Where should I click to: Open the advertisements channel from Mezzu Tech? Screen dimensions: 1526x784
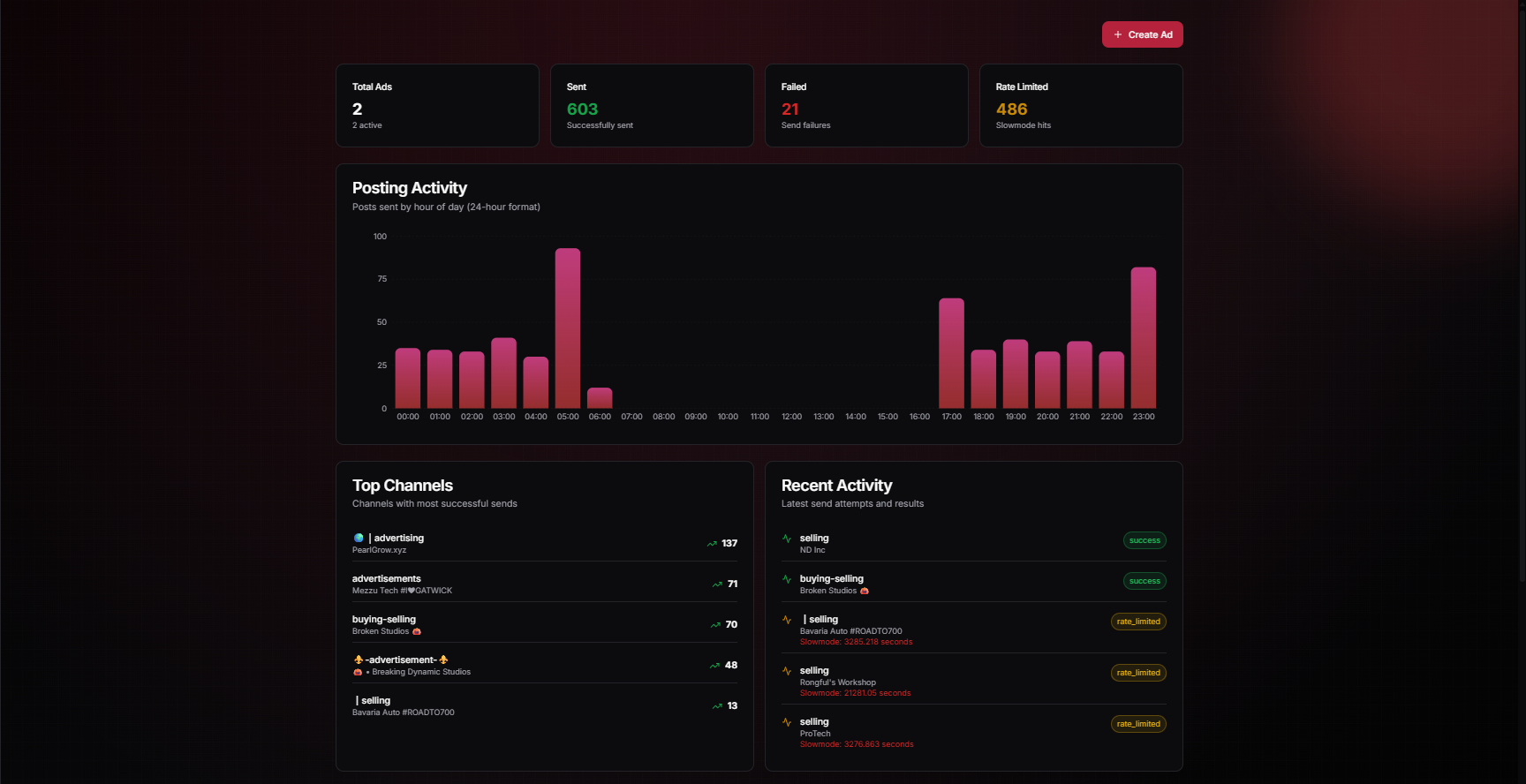(387, 579)
